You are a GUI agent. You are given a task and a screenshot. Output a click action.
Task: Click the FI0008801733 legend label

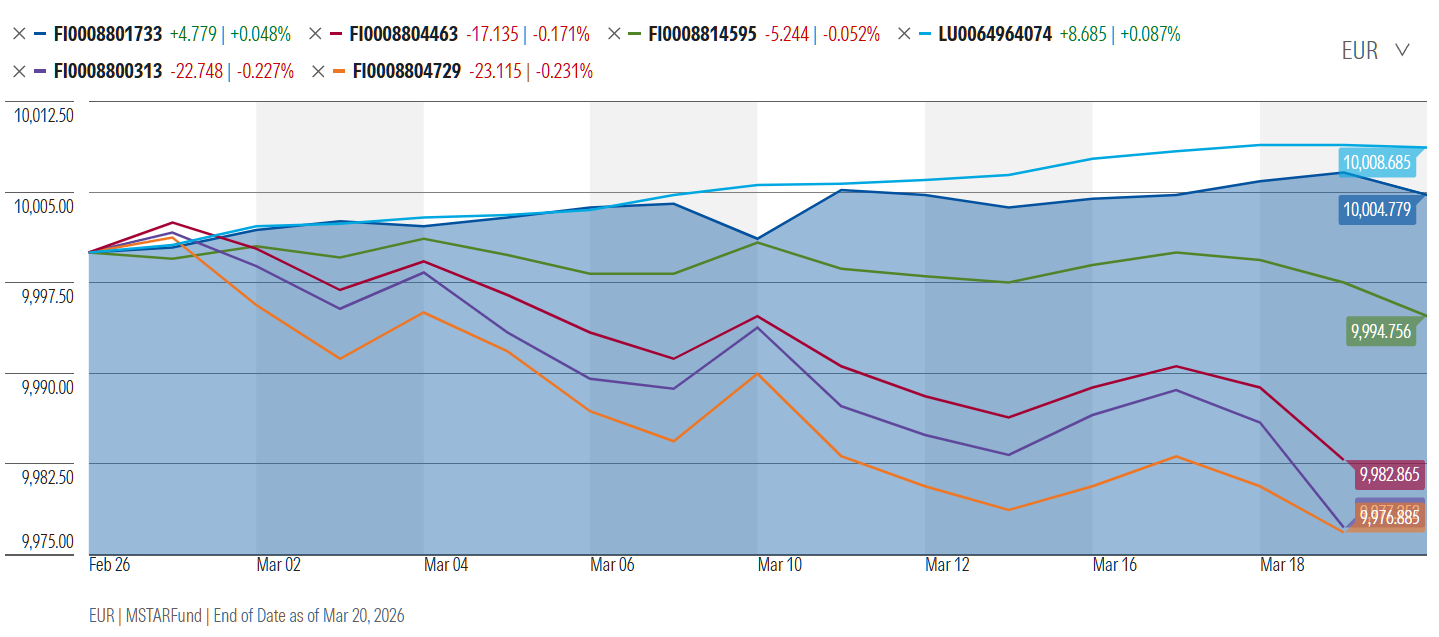(x=107, y=34)
